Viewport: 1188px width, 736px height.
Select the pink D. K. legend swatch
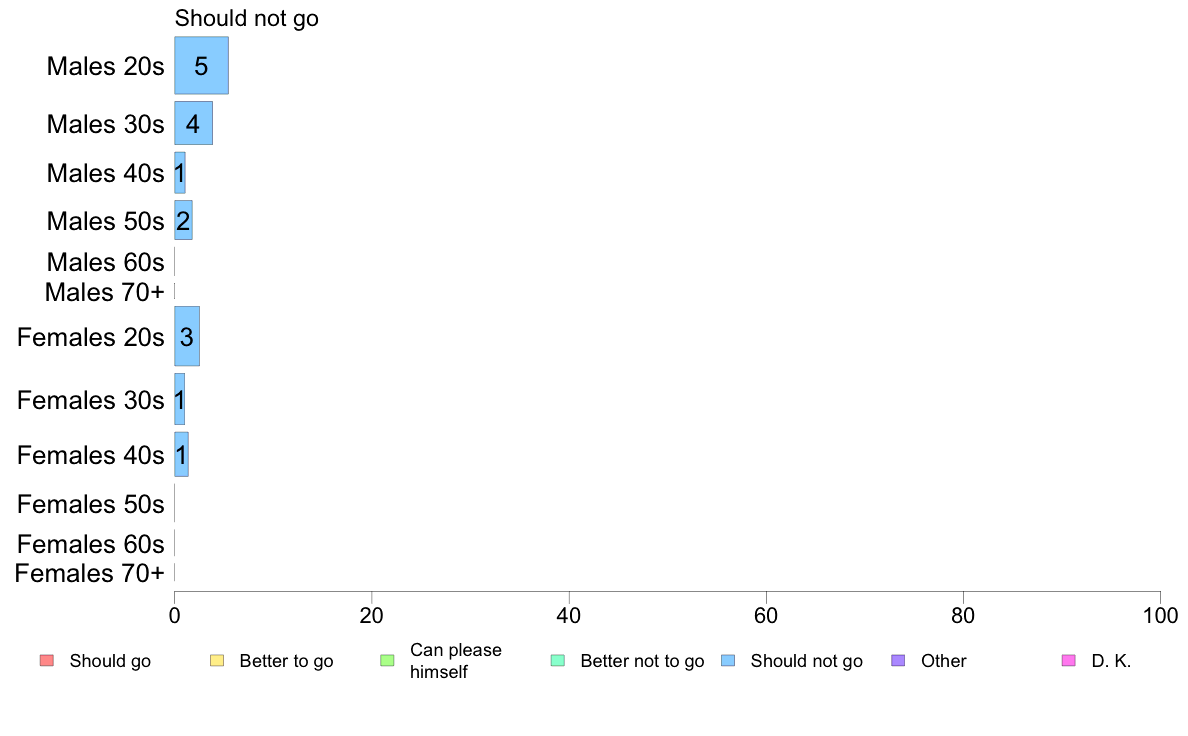click(1069, 660)
